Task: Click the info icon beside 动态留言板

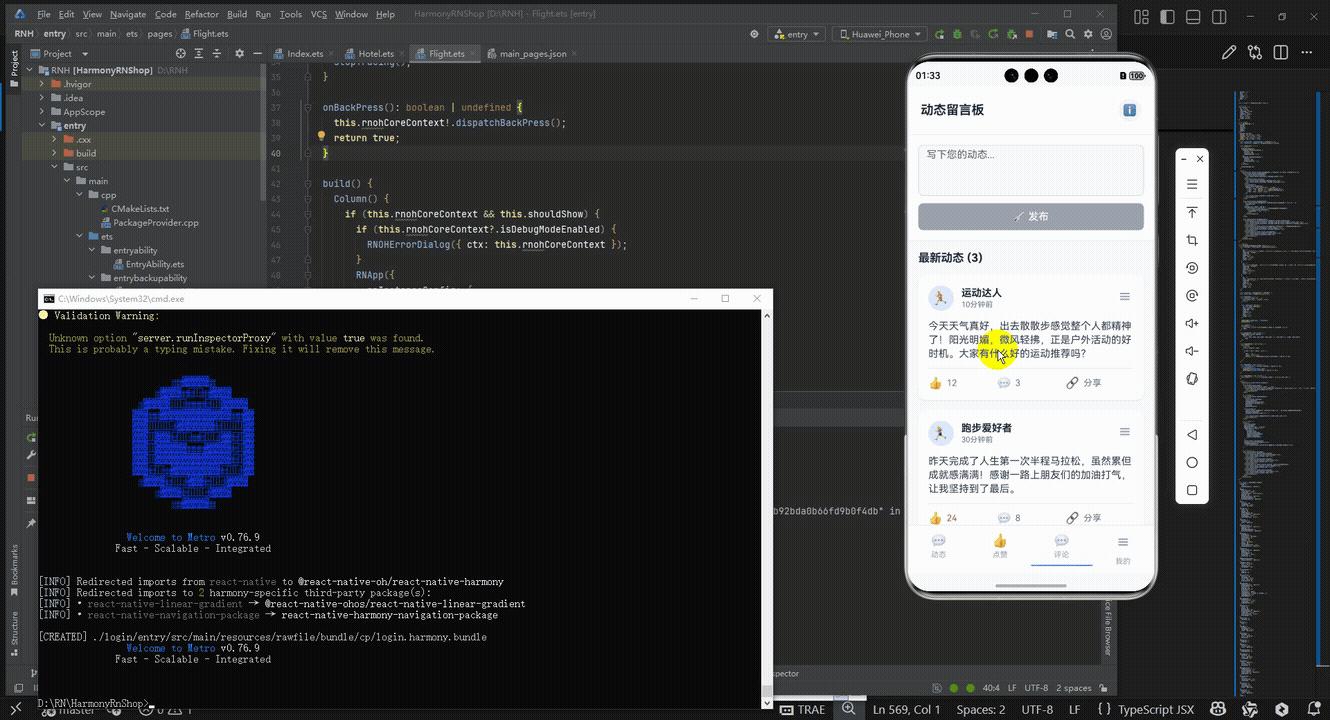Action: (1129, 110)
